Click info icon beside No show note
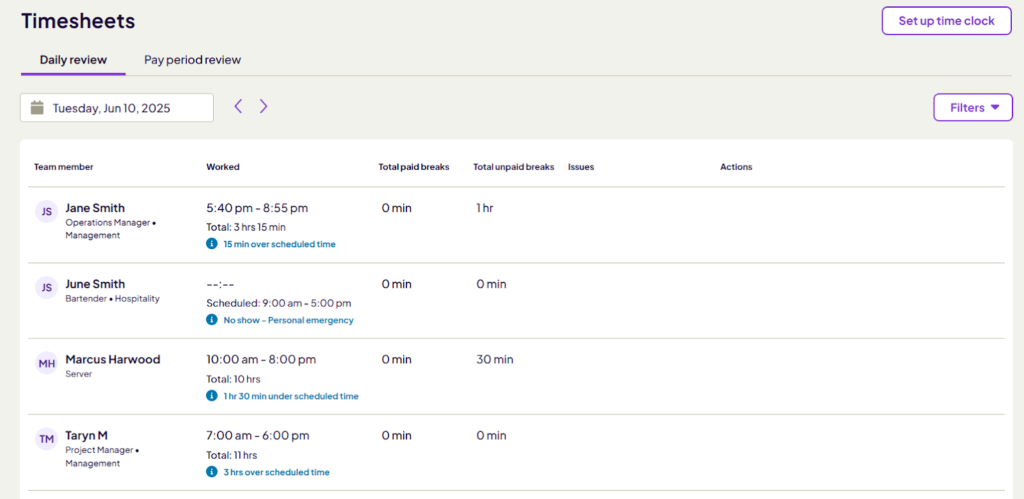The image size is (1024, 499). 212,320
